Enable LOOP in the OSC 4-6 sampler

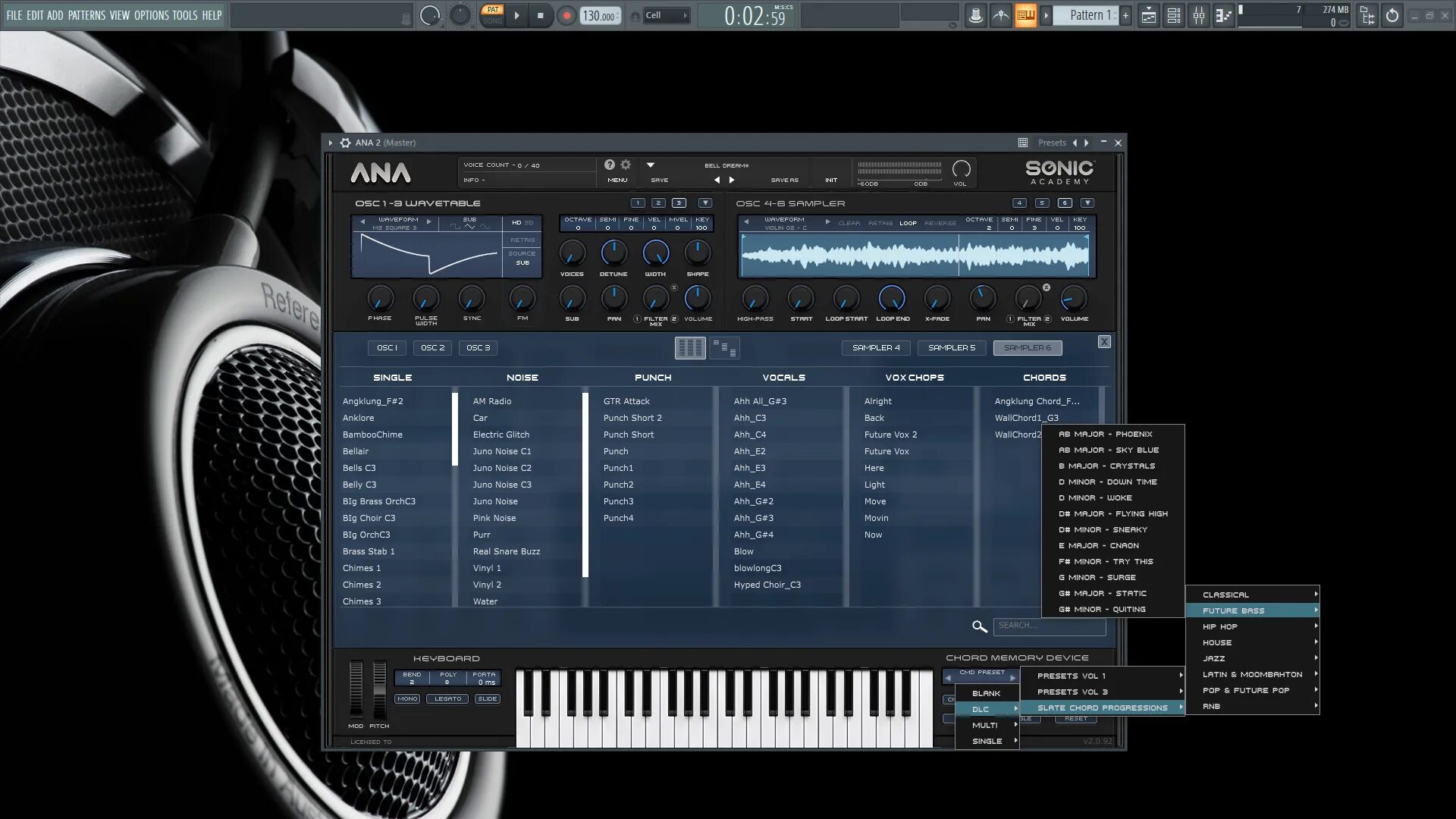coord(907,224)
